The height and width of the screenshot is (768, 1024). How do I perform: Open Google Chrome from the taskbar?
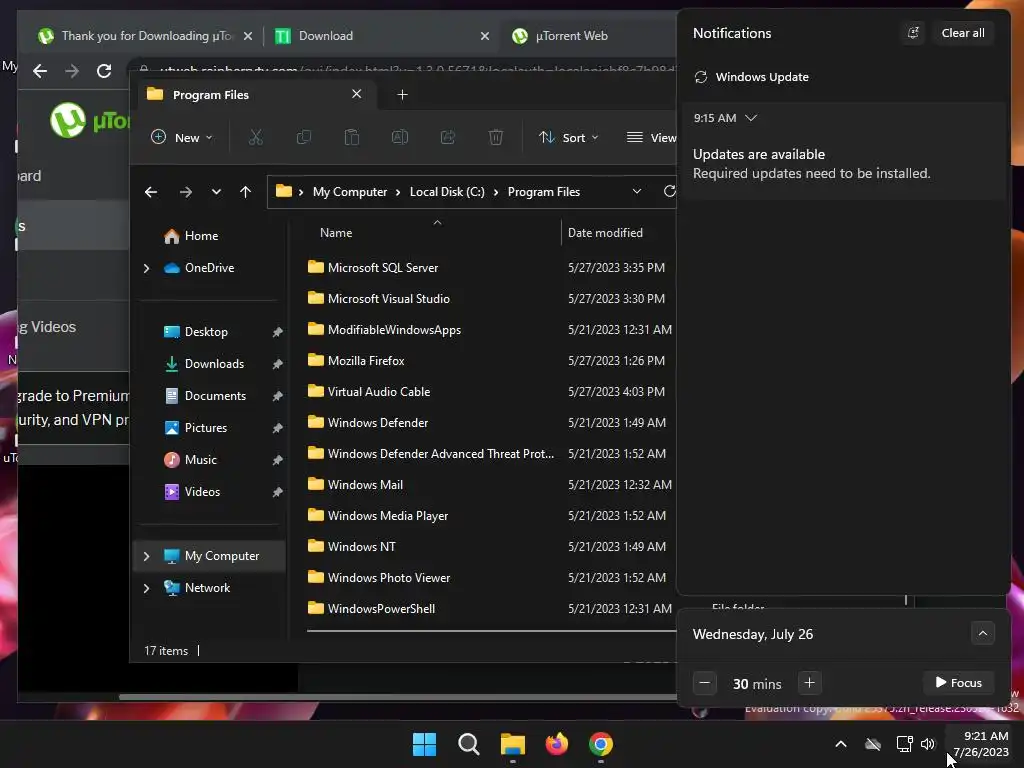pyautogui.click(x=601, y=744)
